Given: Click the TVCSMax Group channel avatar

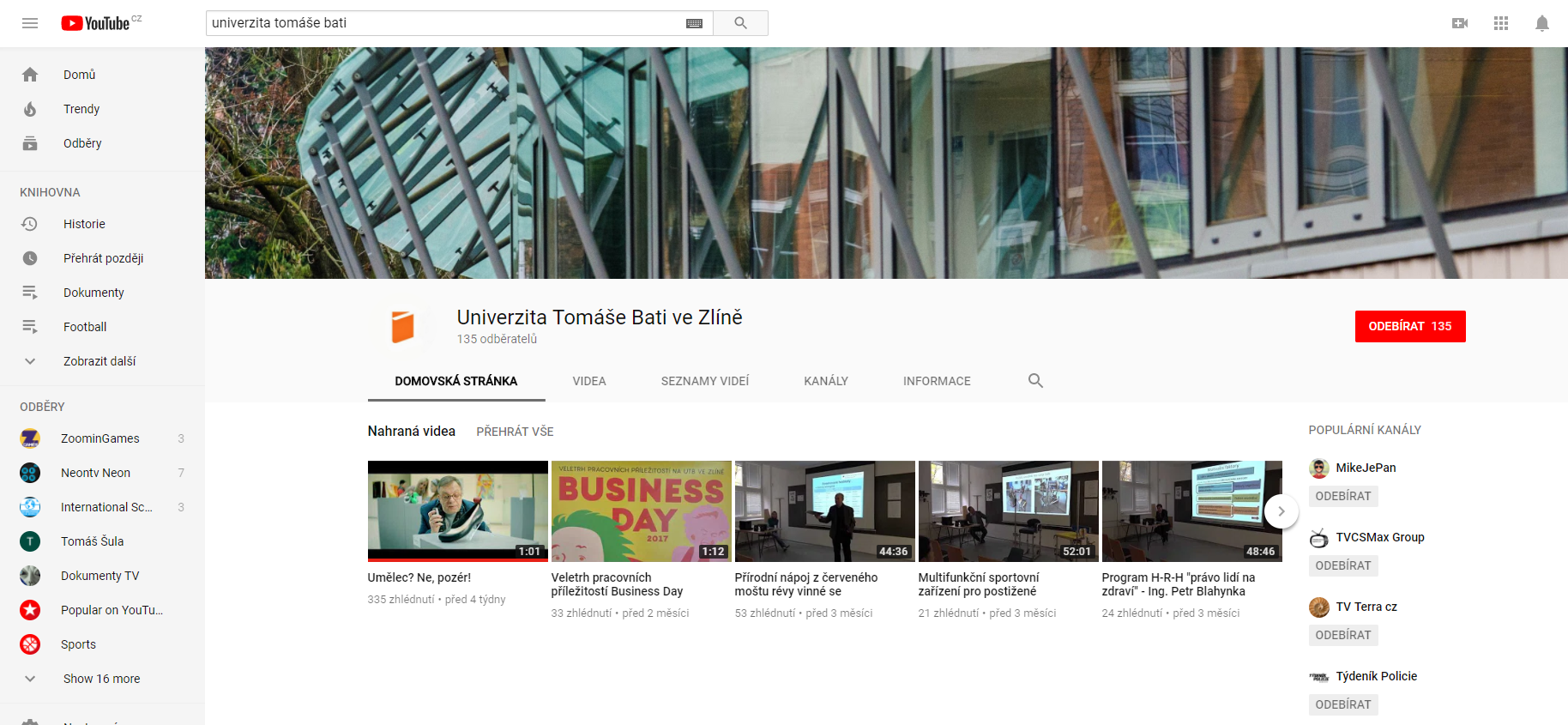Looking at the screenshot, I should [x=1318, y=537].
